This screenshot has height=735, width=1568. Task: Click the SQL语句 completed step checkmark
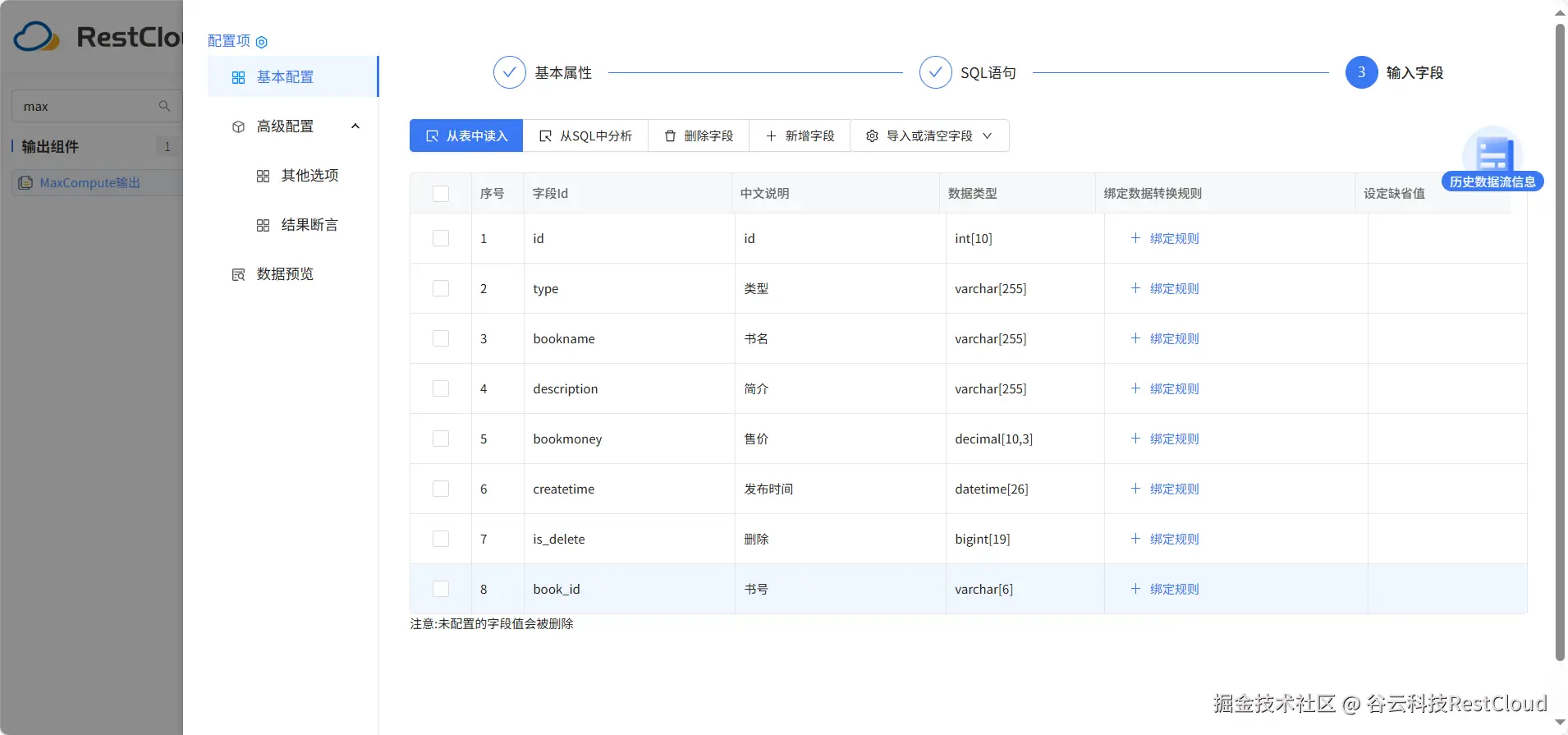pyautogui.click(x=935, y=72)
